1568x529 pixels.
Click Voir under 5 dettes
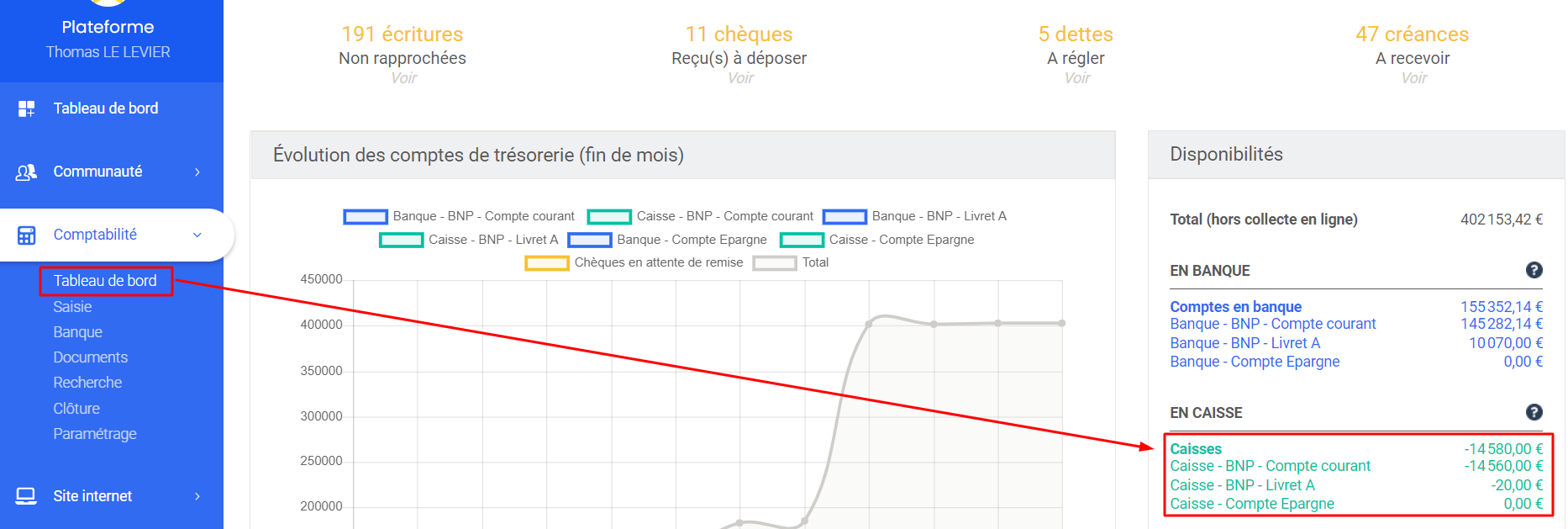[1077, 78]
